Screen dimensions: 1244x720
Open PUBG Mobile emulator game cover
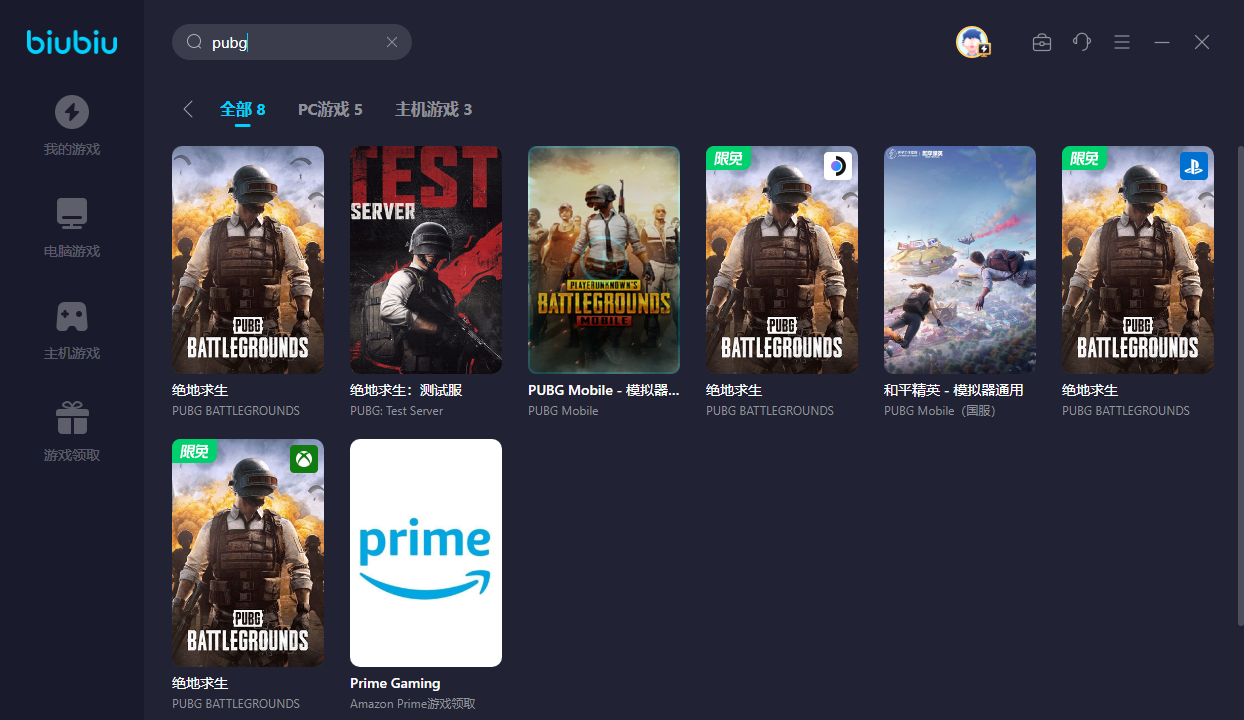pos(604,260)
